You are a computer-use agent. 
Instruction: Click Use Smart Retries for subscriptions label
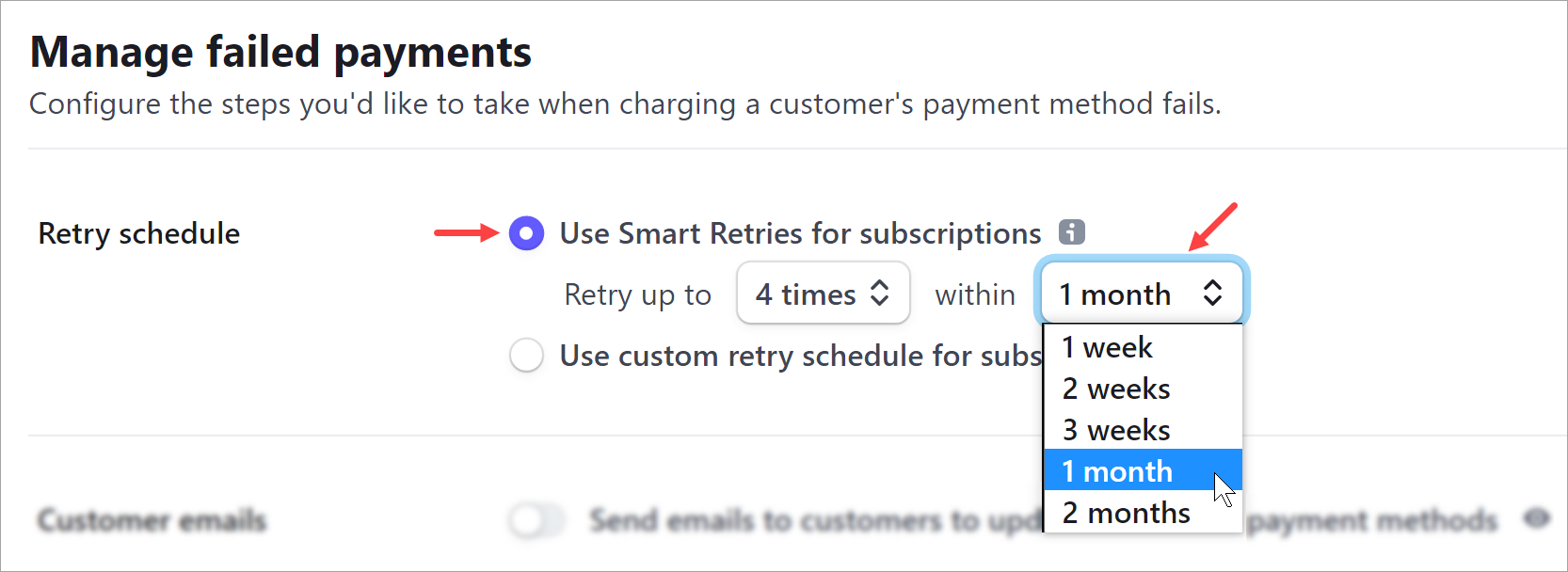[x=800, y=233]
